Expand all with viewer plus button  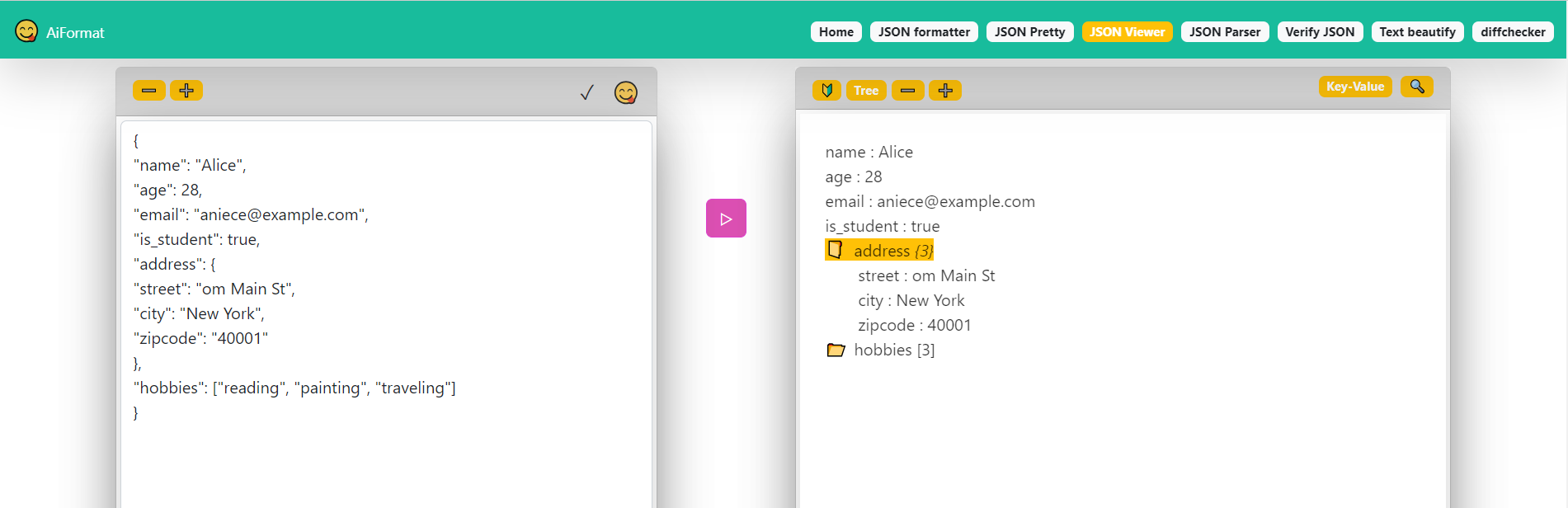(x=945, y=91)
